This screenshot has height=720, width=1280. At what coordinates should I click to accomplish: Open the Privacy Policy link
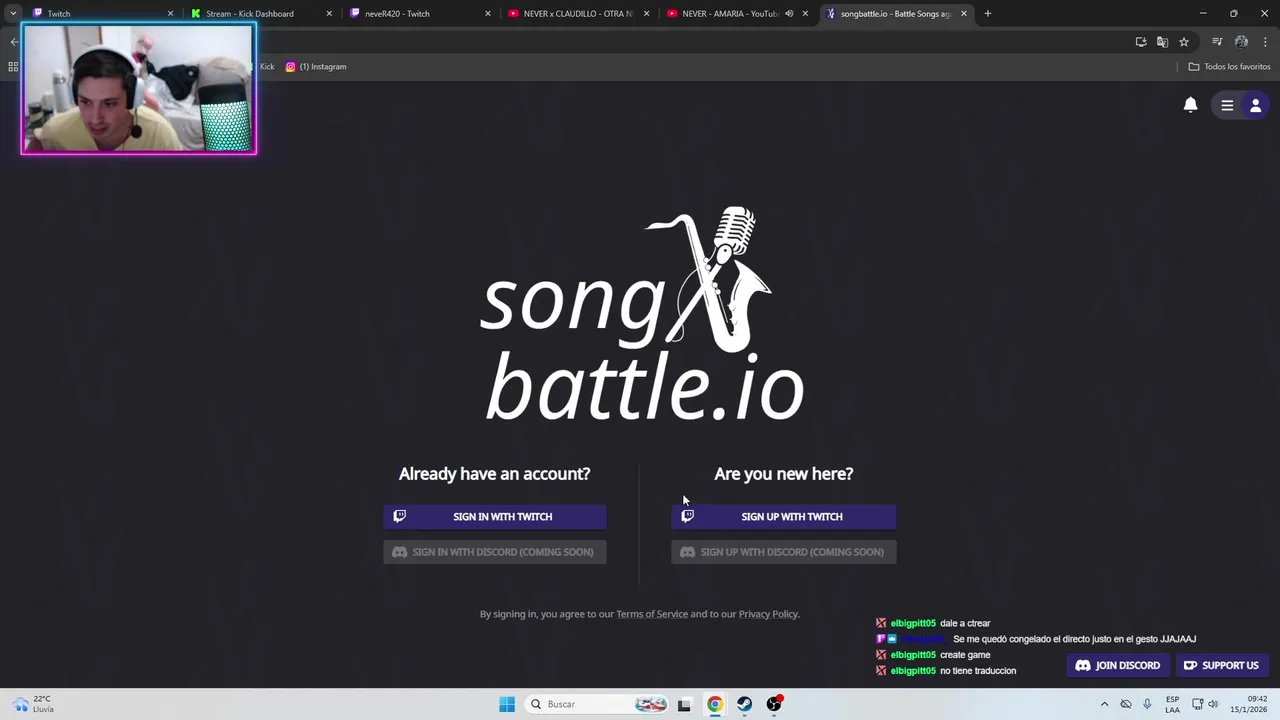point(768,614)
